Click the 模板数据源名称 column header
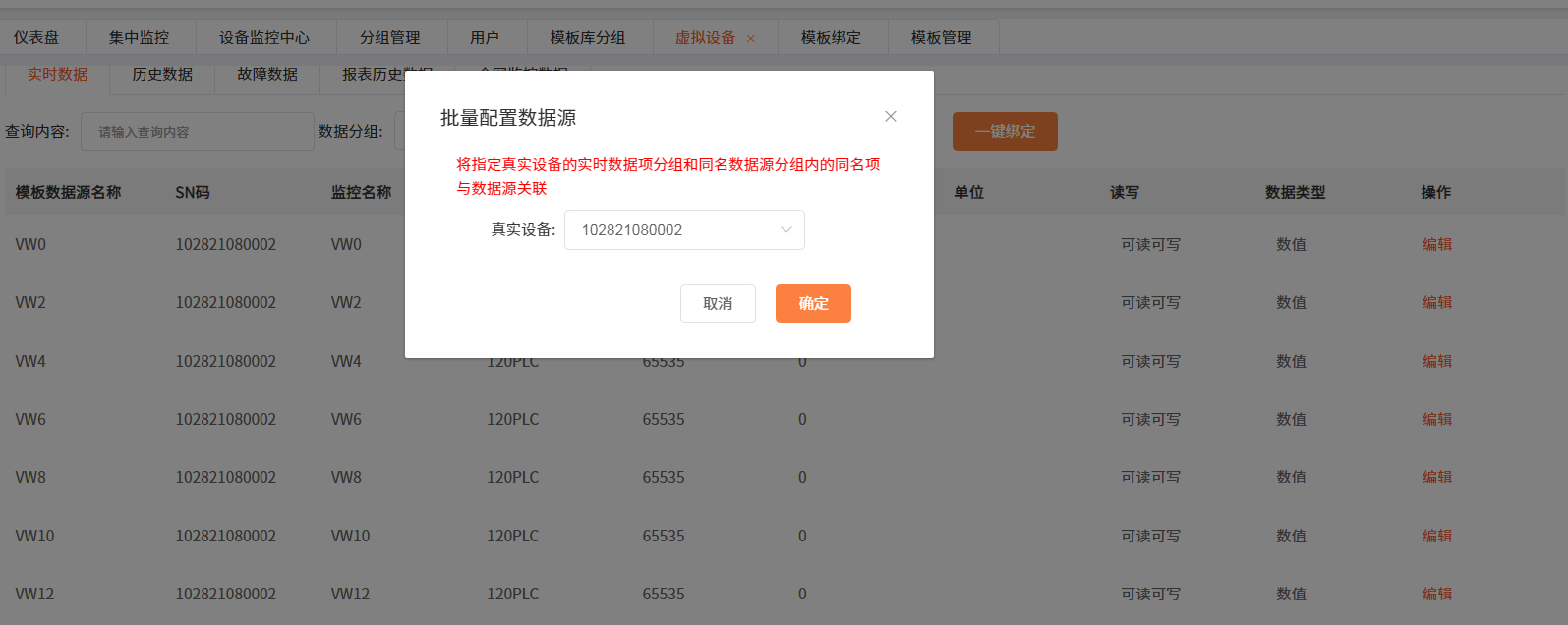Image resolution: width=1568 pixels, height=625 pixels. (68, 192)
